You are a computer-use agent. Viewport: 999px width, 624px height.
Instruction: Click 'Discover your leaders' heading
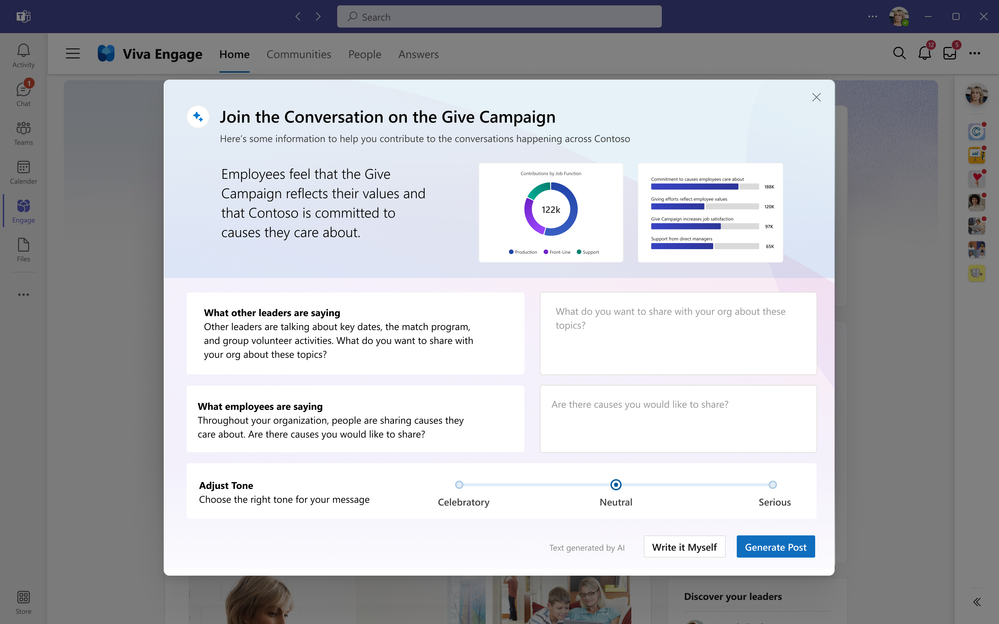[x=733, y=597]
